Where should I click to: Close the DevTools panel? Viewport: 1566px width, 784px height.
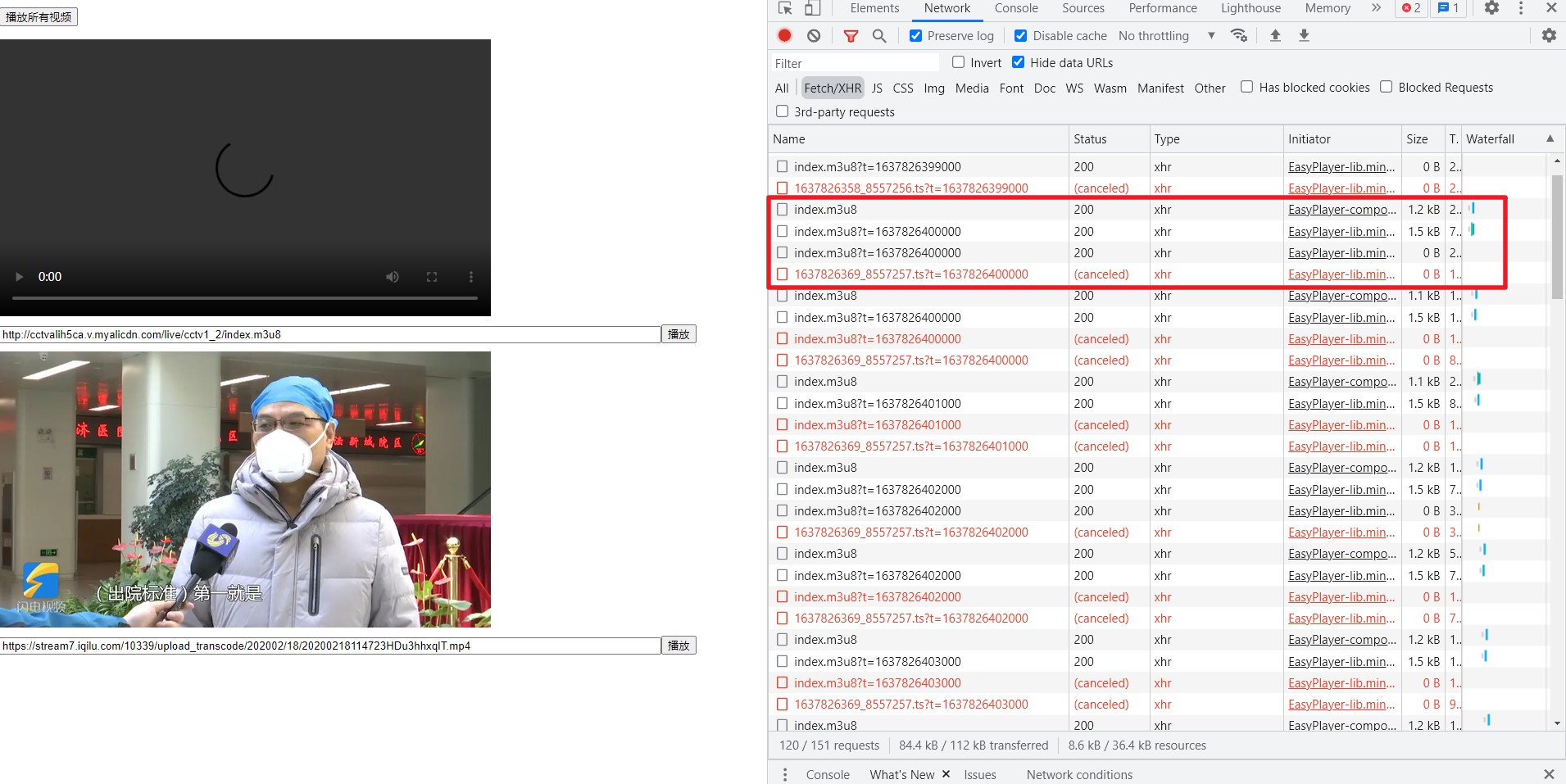tap(1551, 8)
